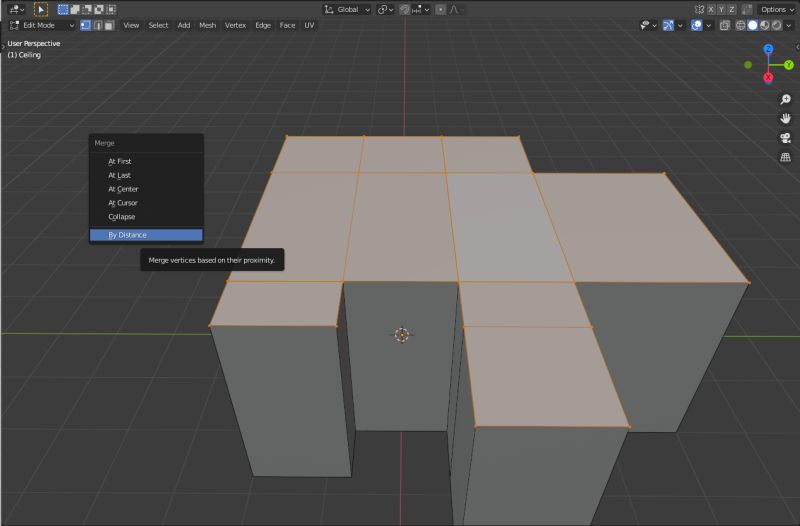Expand the gizmo options arrow
Screen dimensions: 800x526
680,25
